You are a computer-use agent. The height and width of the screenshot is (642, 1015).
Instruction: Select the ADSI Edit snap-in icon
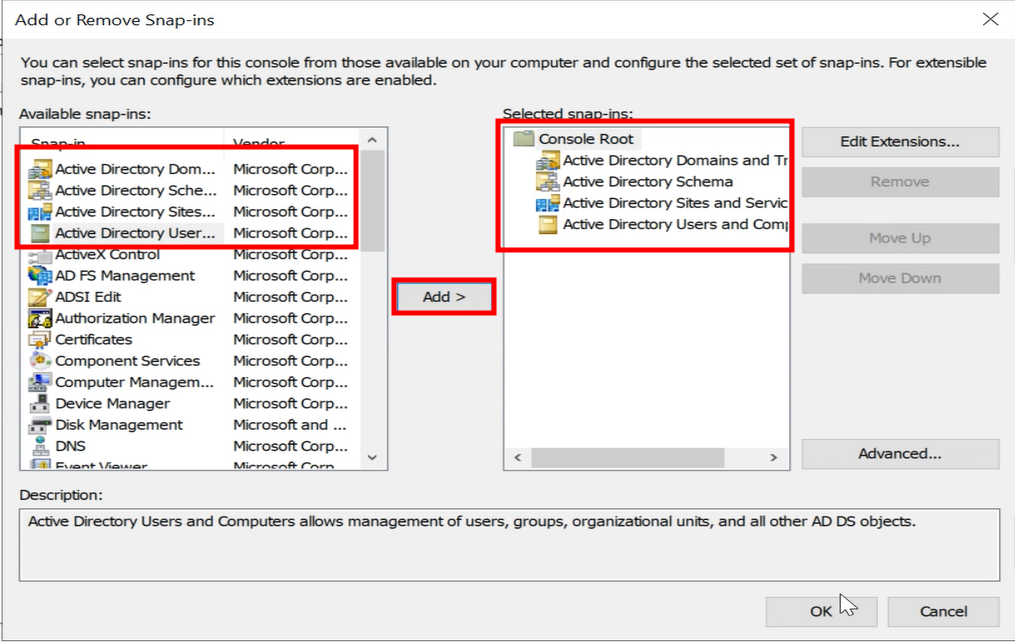pyautogui.click(x=40, y=297)
